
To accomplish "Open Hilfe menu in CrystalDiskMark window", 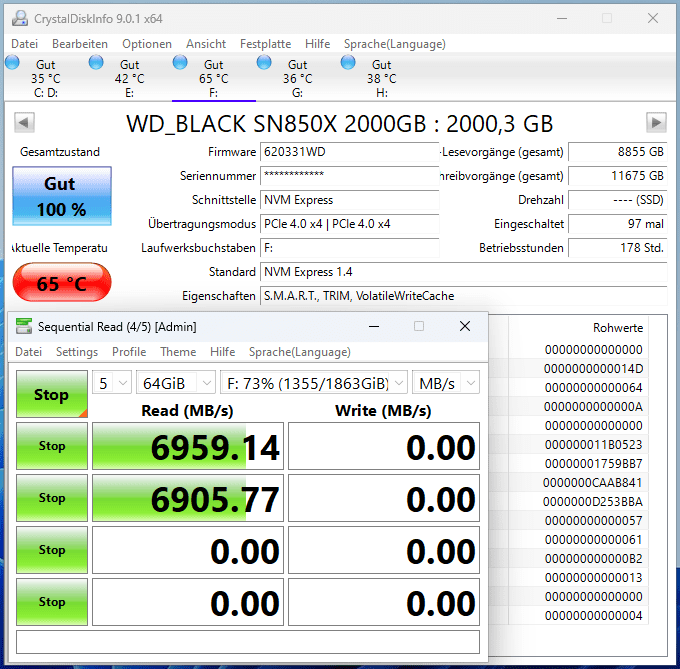I will coord(222,352).
